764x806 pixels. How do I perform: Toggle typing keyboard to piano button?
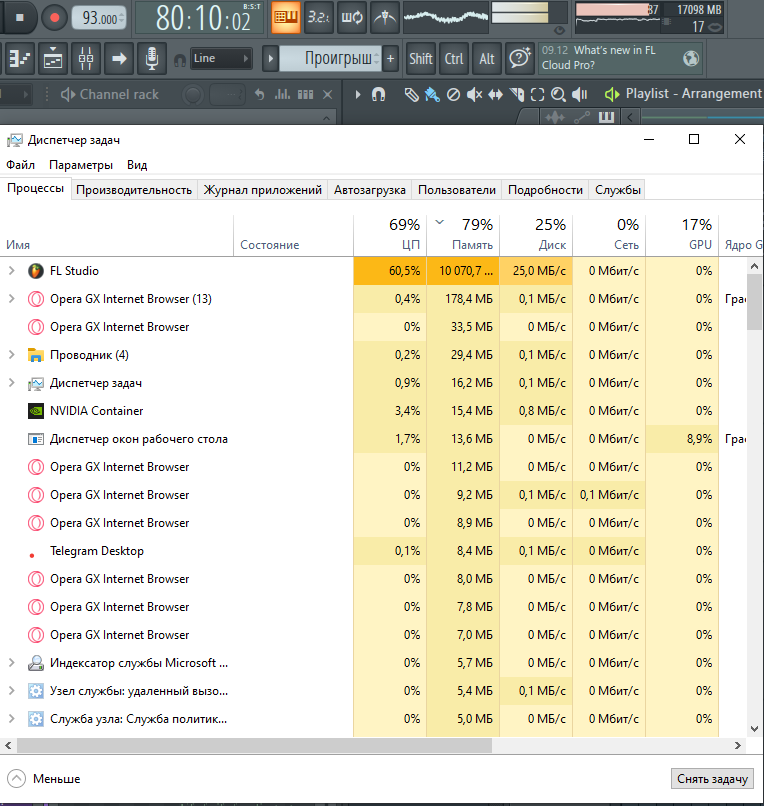coord(286,17)
